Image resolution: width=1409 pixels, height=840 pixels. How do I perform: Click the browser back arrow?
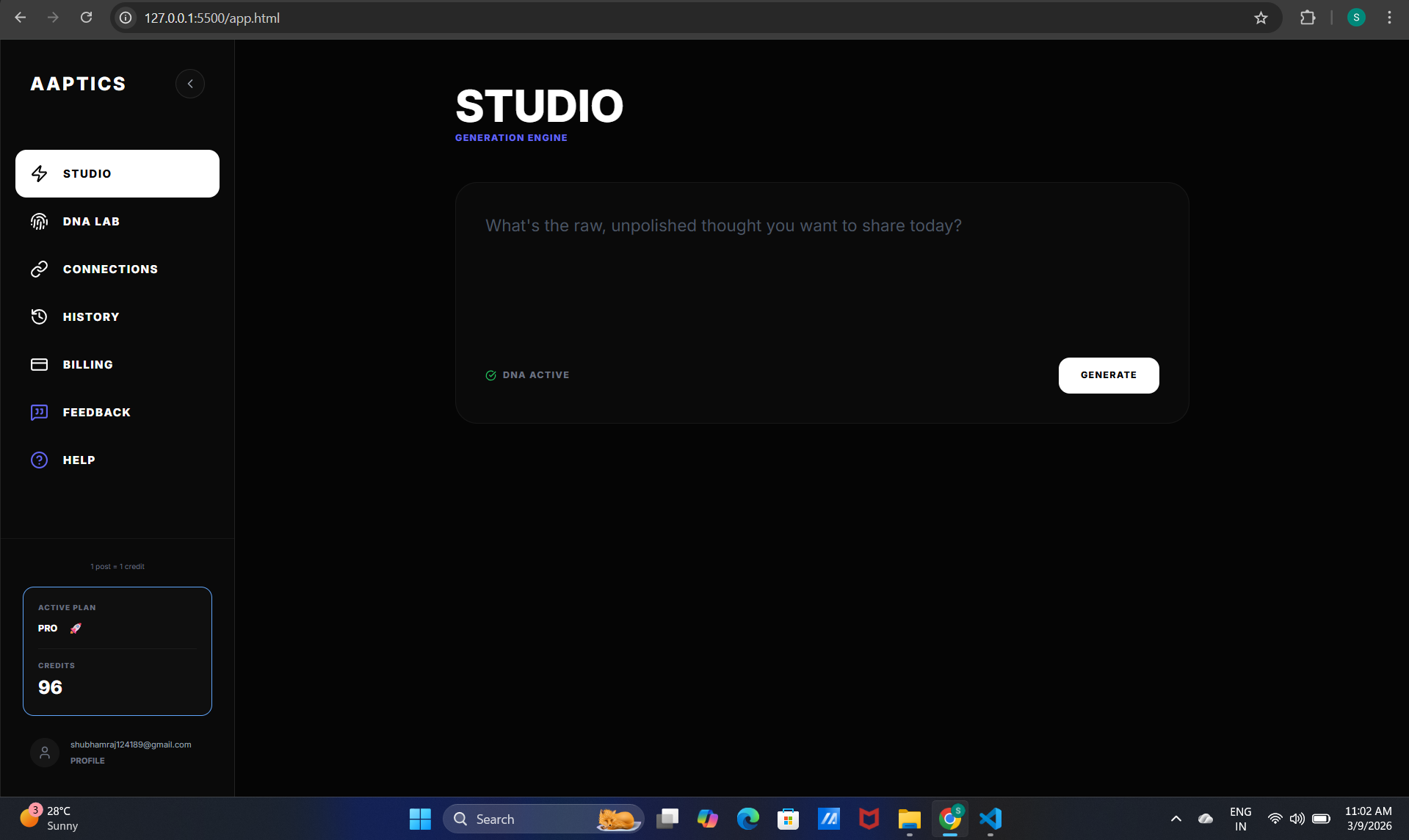click(x=20, y=18)
